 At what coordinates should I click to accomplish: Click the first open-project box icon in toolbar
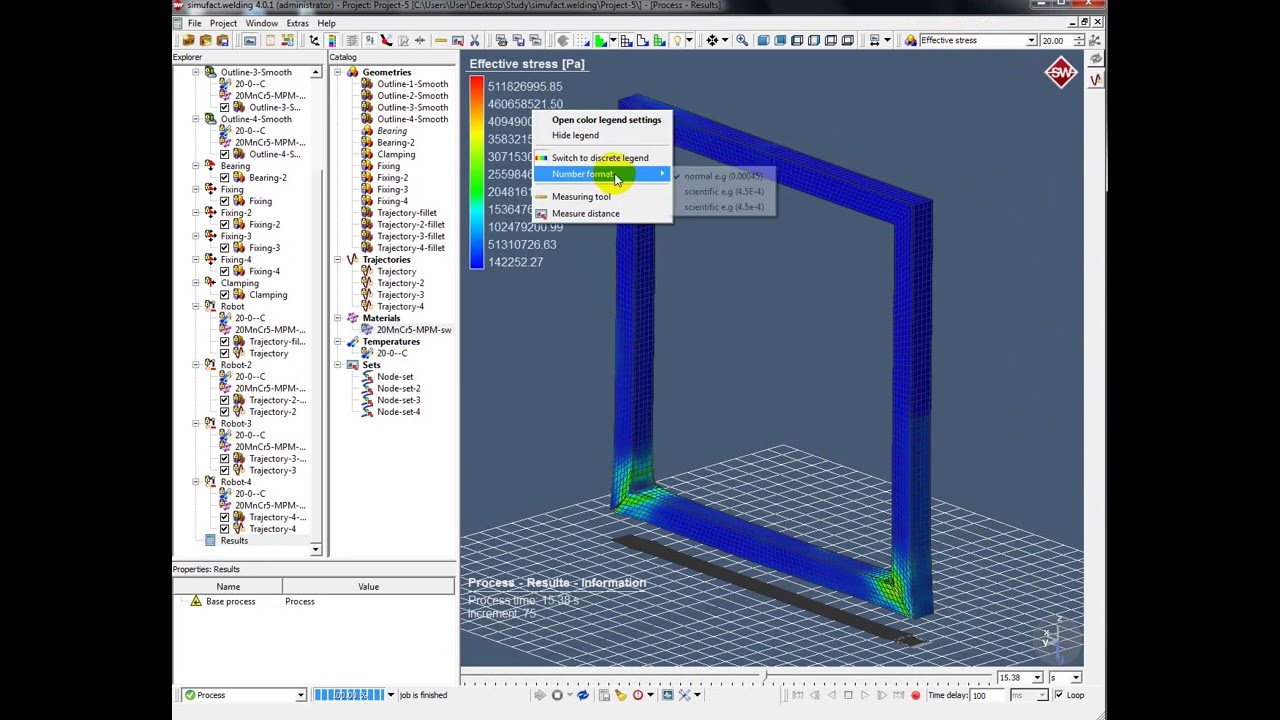[188, 40]
